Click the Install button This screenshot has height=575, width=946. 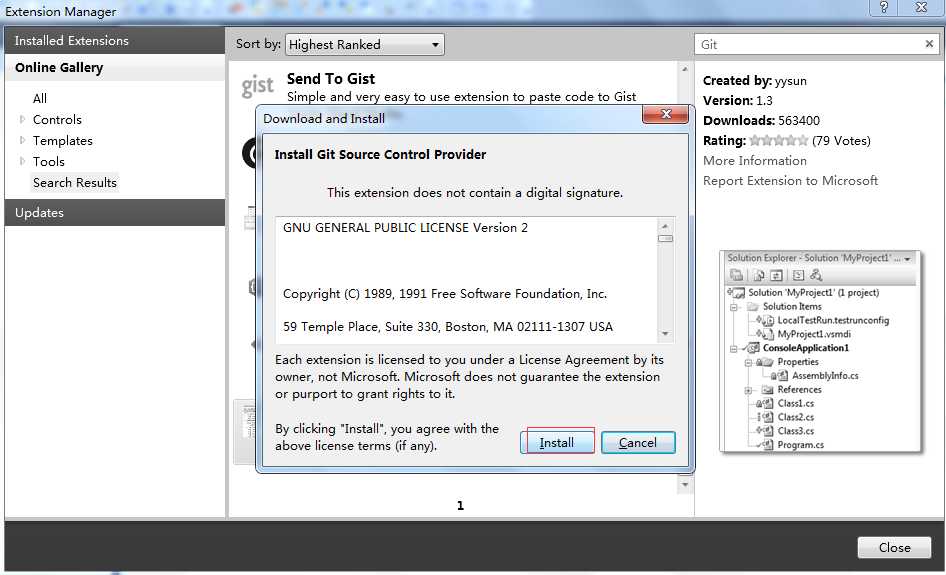557,442
